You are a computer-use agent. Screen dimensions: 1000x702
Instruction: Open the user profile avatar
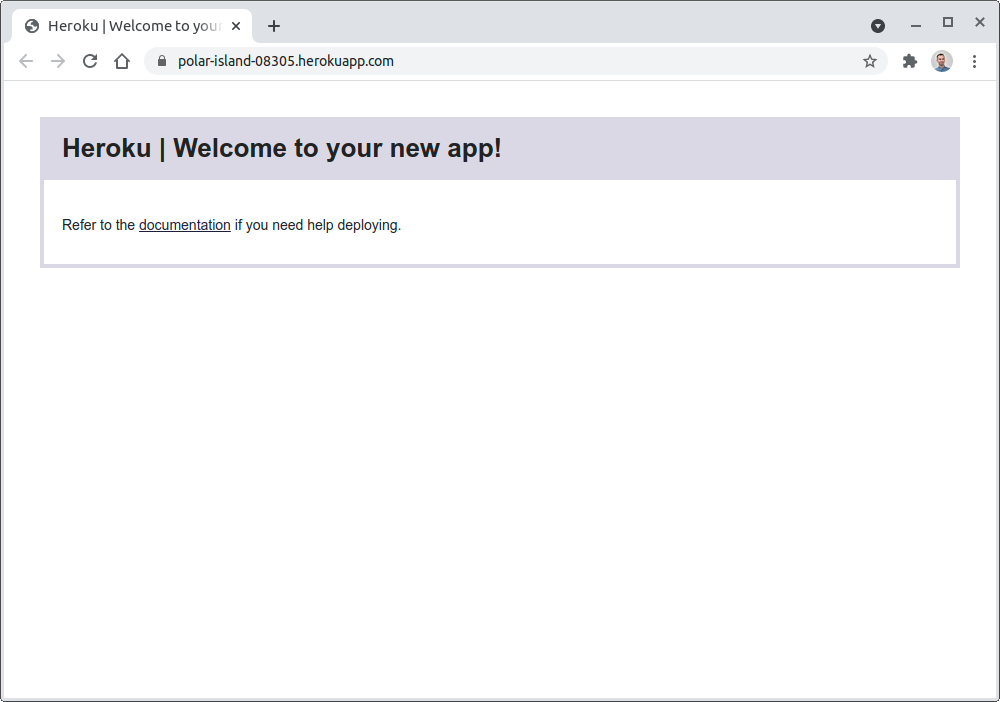[942, 61]
